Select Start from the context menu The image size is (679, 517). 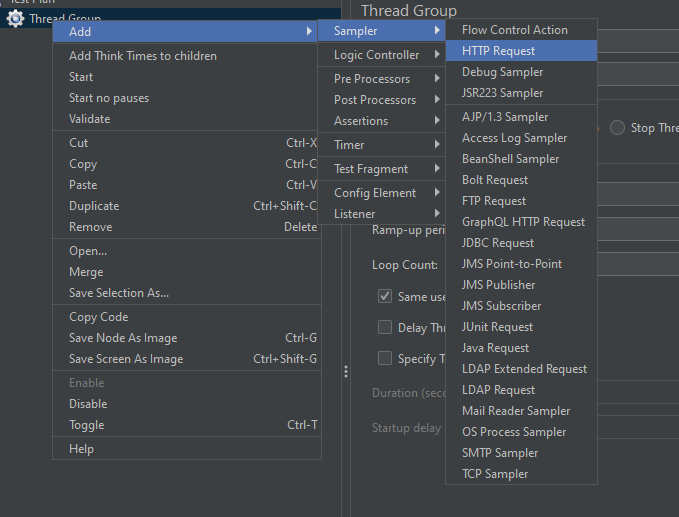(x=186, y=77)
